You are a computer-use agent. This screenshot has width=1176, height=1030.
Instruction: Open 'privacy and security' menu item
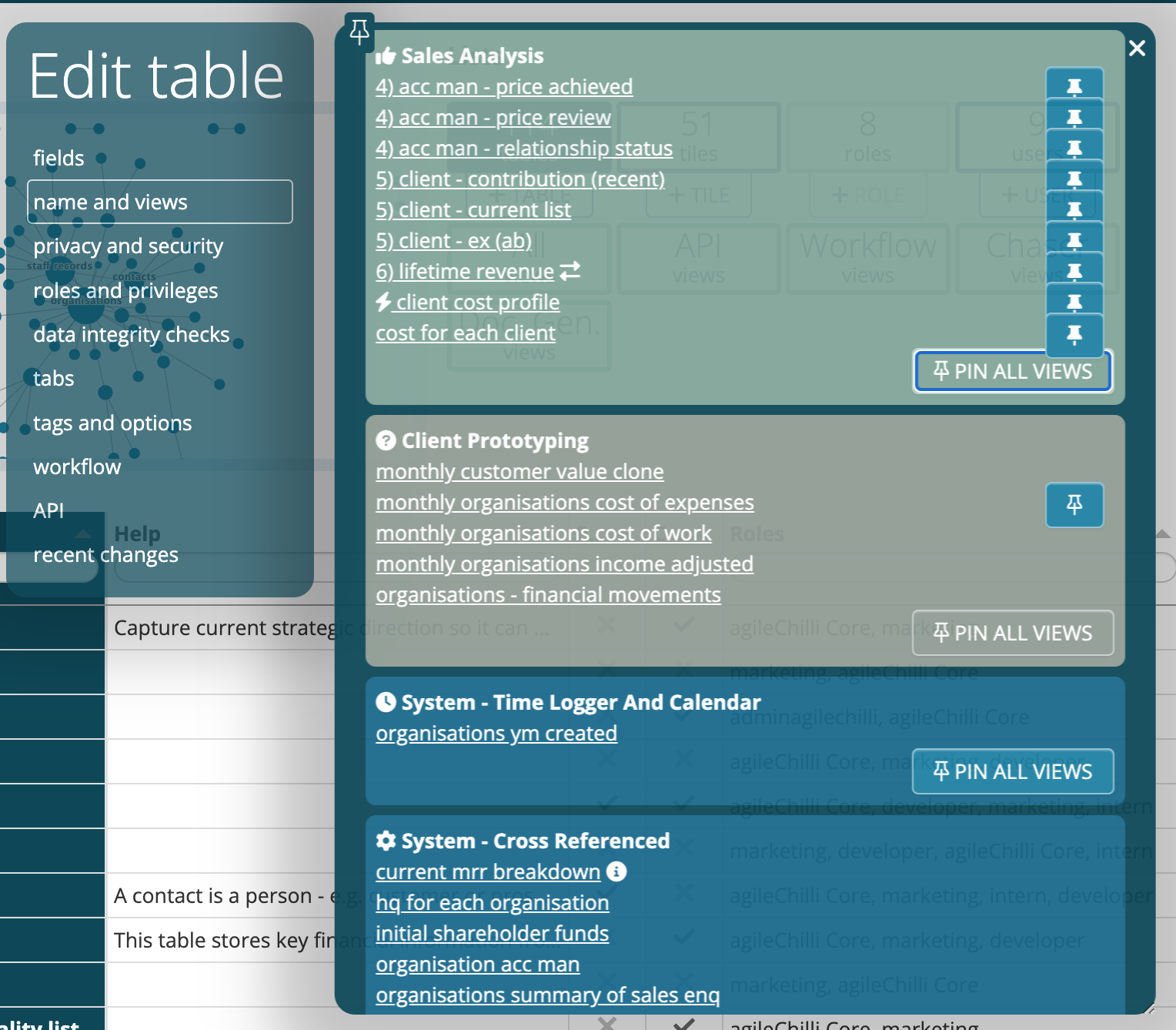coord(128,246)
